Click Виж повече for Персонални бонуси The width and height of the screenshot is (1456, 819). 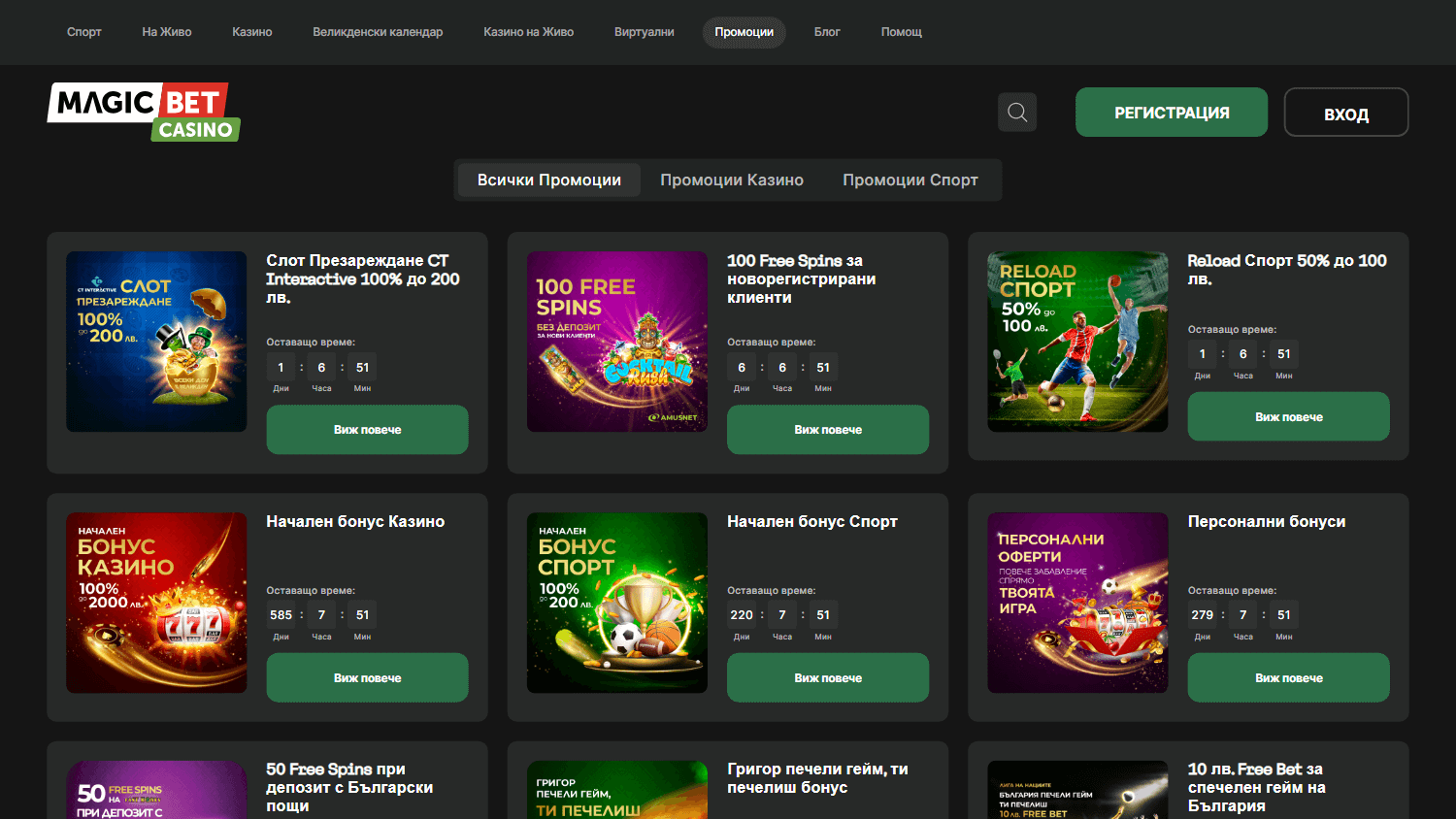click(1289, 678)
